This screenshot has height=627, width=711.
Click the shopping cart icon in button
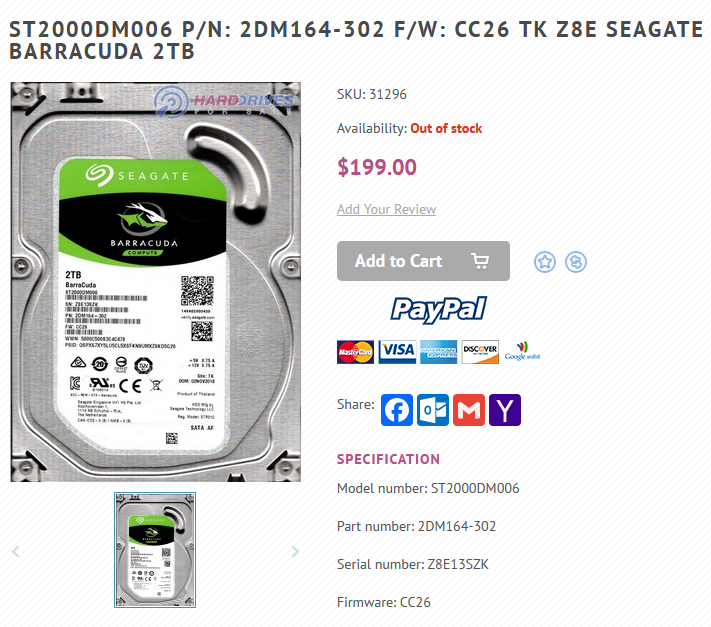tap(480, 261)
